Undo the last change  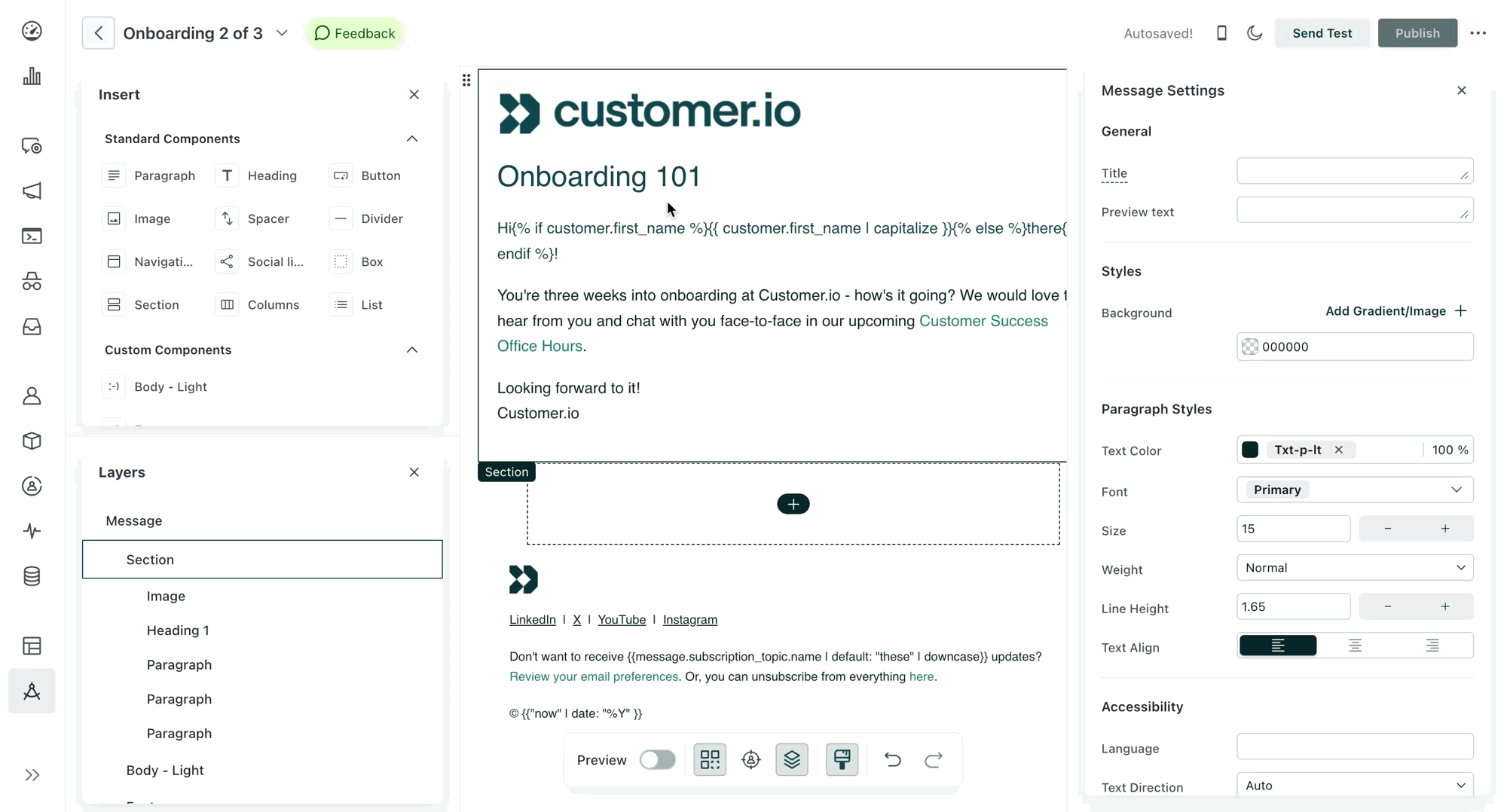893,760
